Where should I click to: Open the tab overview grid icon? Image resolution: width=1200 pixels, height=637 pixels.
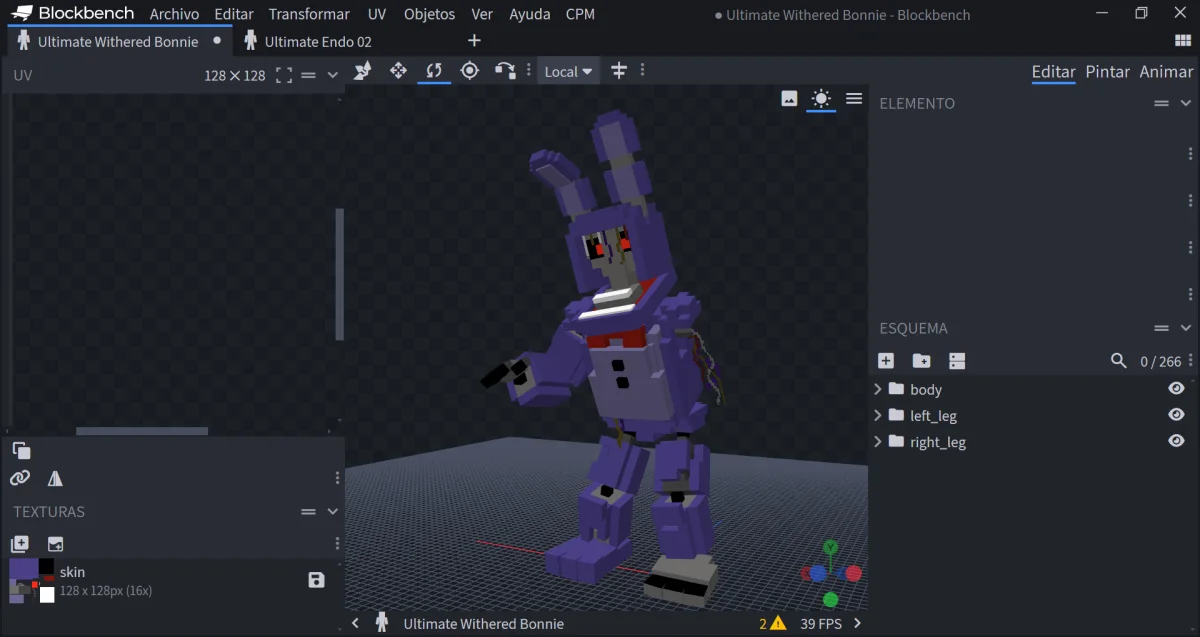tap(1183, 41)
